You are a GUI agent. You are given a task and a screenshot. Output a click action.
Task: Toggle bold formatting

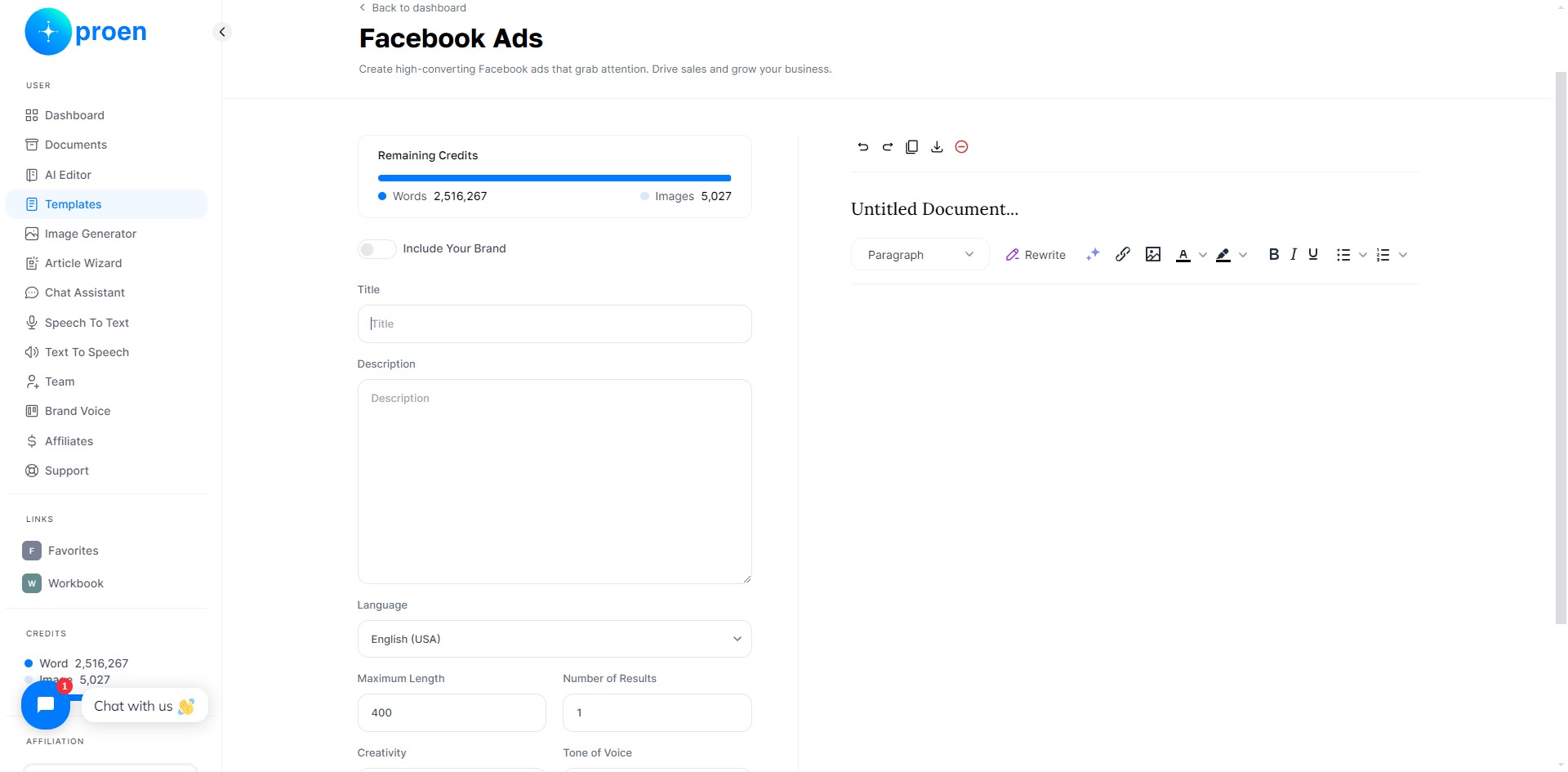pos(1274,254)
